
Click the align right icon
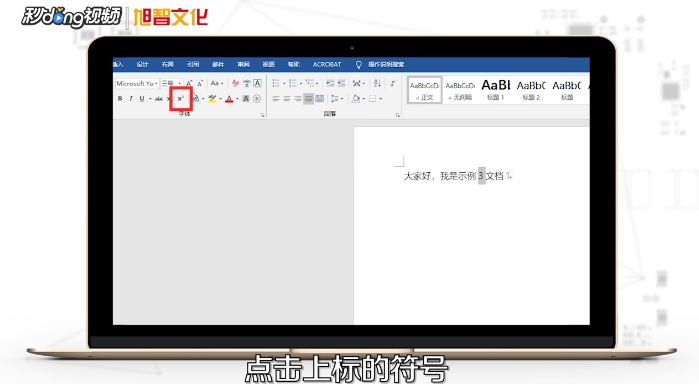coord(297,99)
